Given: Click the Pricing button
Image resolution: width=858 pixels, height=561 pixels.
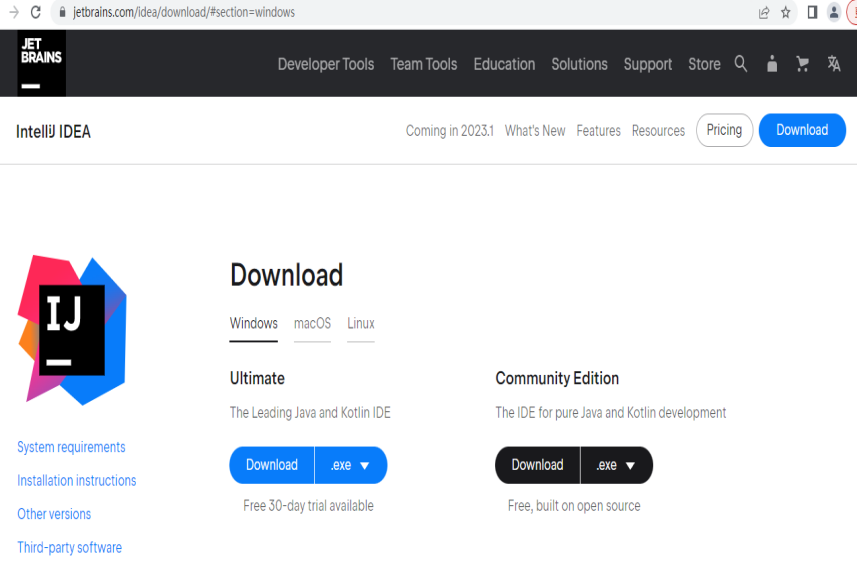Looking at the screenshot, I should (x=724, y=130).
